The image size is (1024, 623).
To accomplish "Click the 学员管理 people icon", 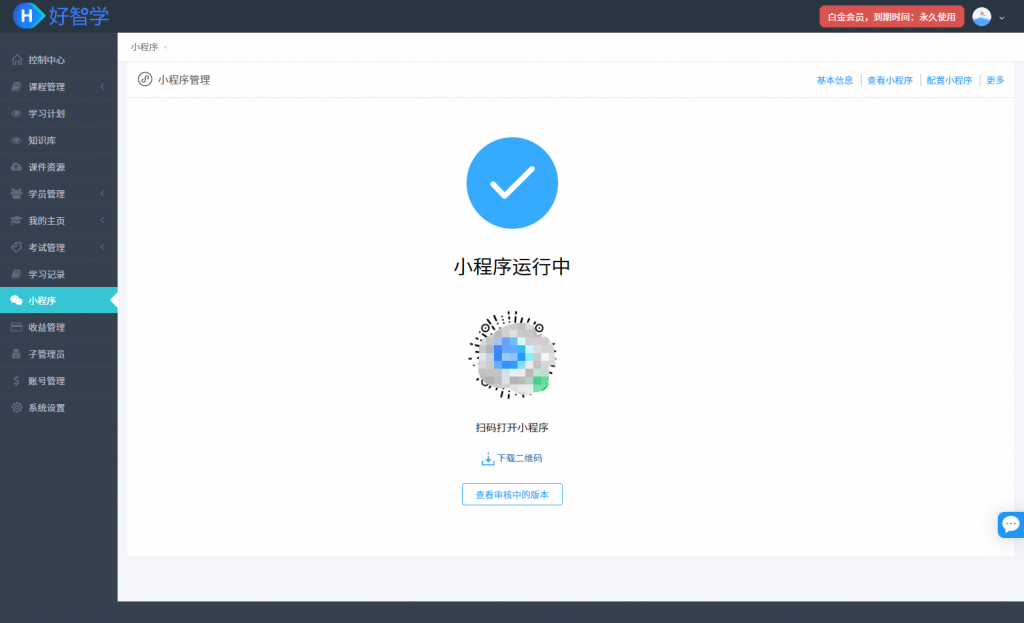I will click(x=16, y=194).
